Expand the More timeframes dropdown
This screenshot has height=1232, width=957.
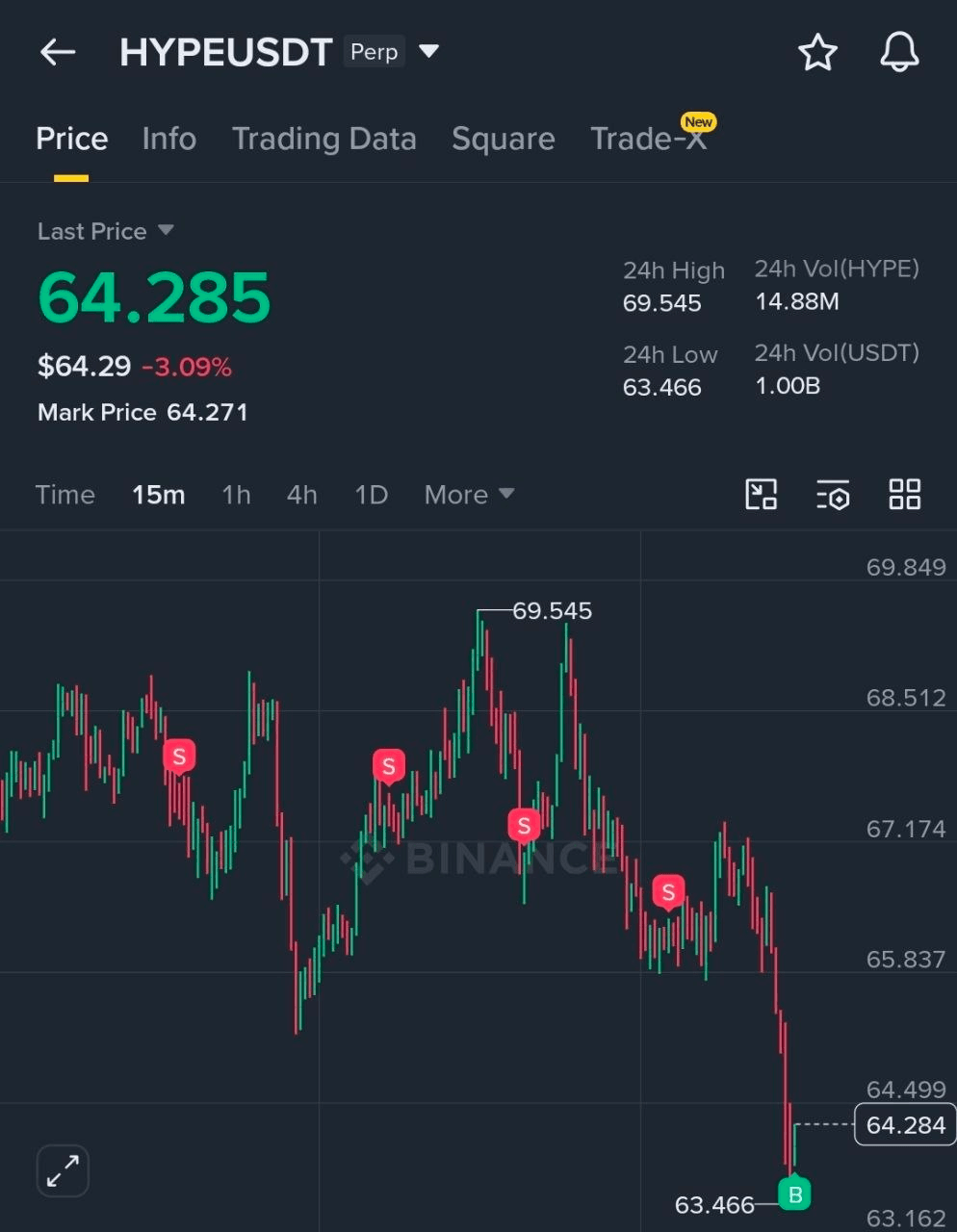pyautogui.click(x=469, y=495)
